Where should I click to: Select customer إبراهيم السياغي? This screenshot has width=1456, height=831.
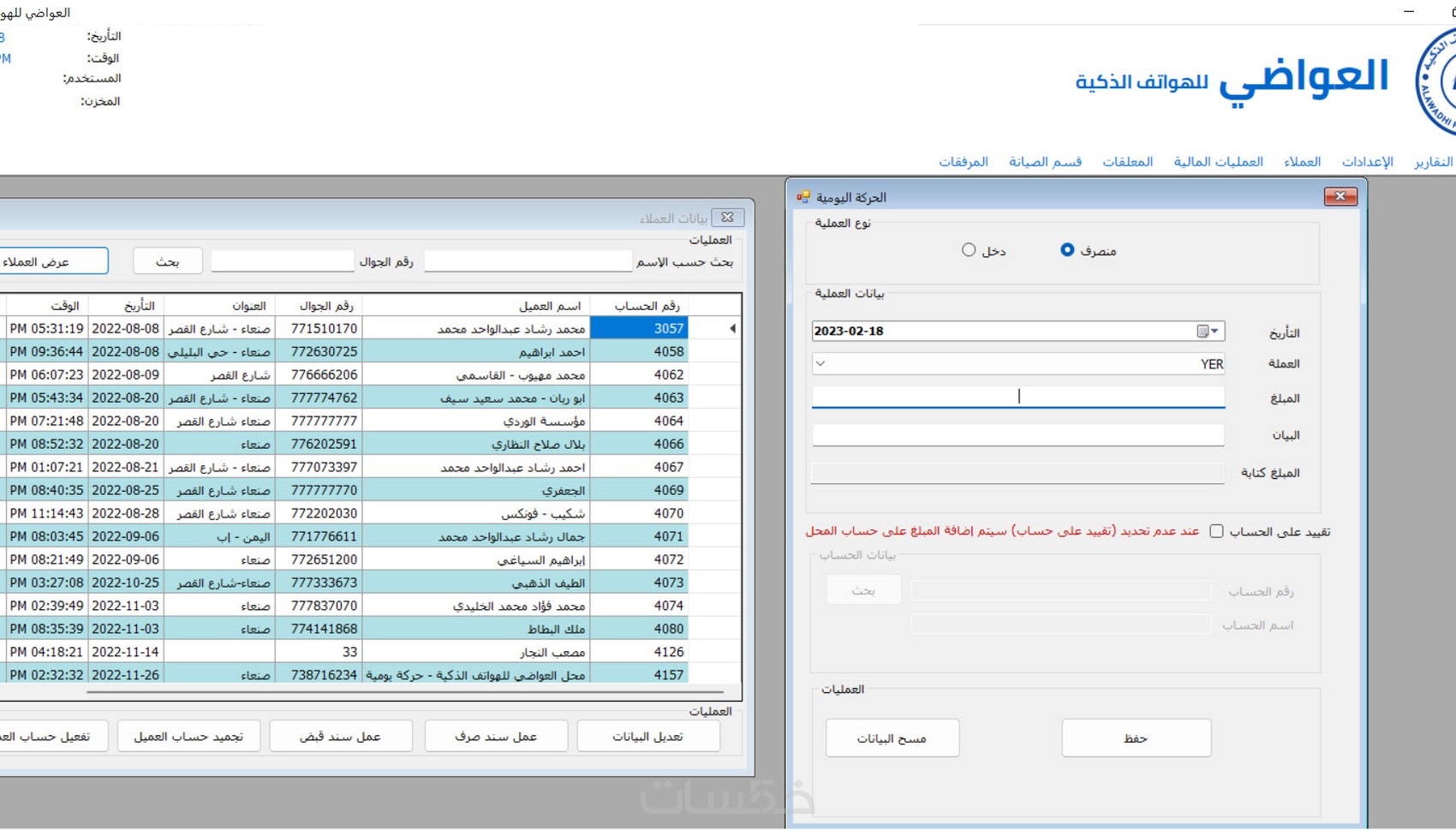[x=475, y=559]
